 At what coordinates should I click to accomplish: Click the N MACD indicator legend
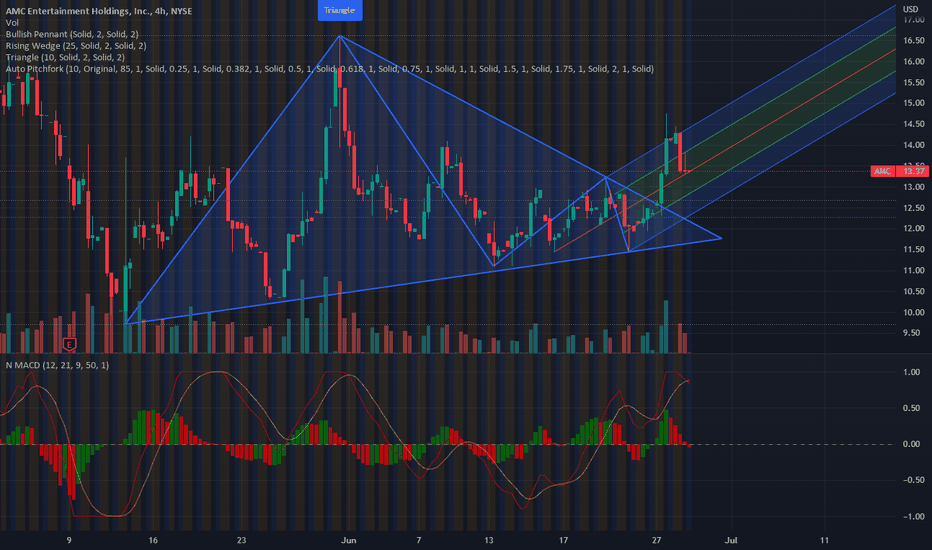point(57,365)
